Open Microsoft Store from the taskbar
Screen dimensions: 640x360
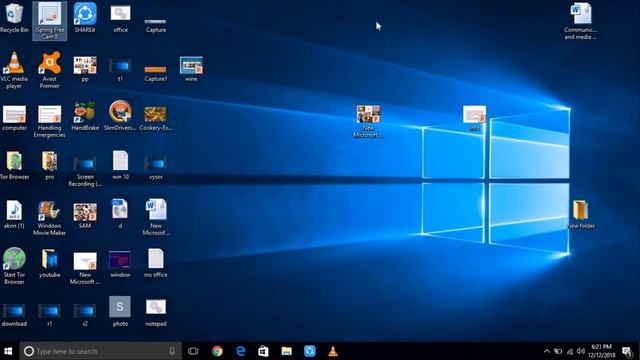[263, 351]
